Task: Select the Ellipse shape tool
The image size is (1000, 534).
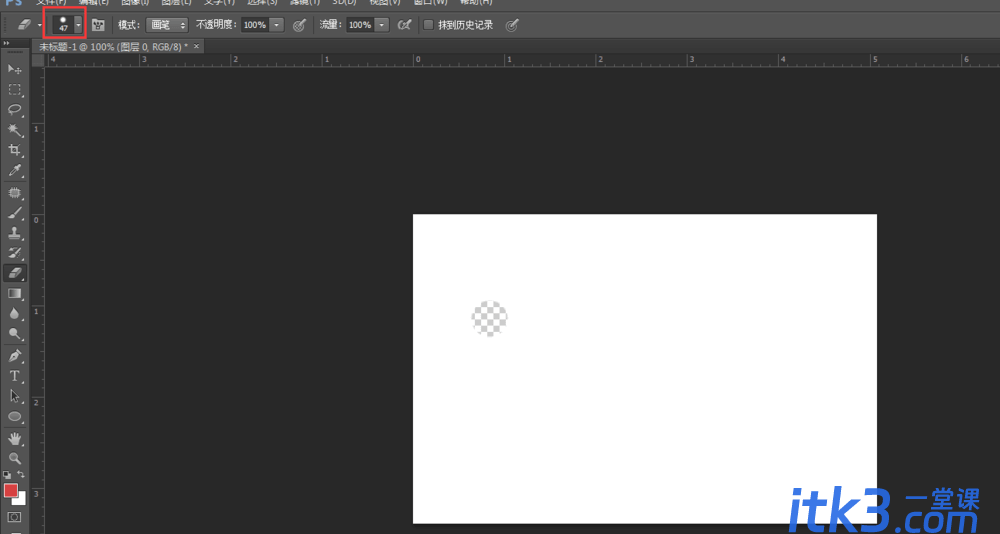Action: click(x=15, y=417)
